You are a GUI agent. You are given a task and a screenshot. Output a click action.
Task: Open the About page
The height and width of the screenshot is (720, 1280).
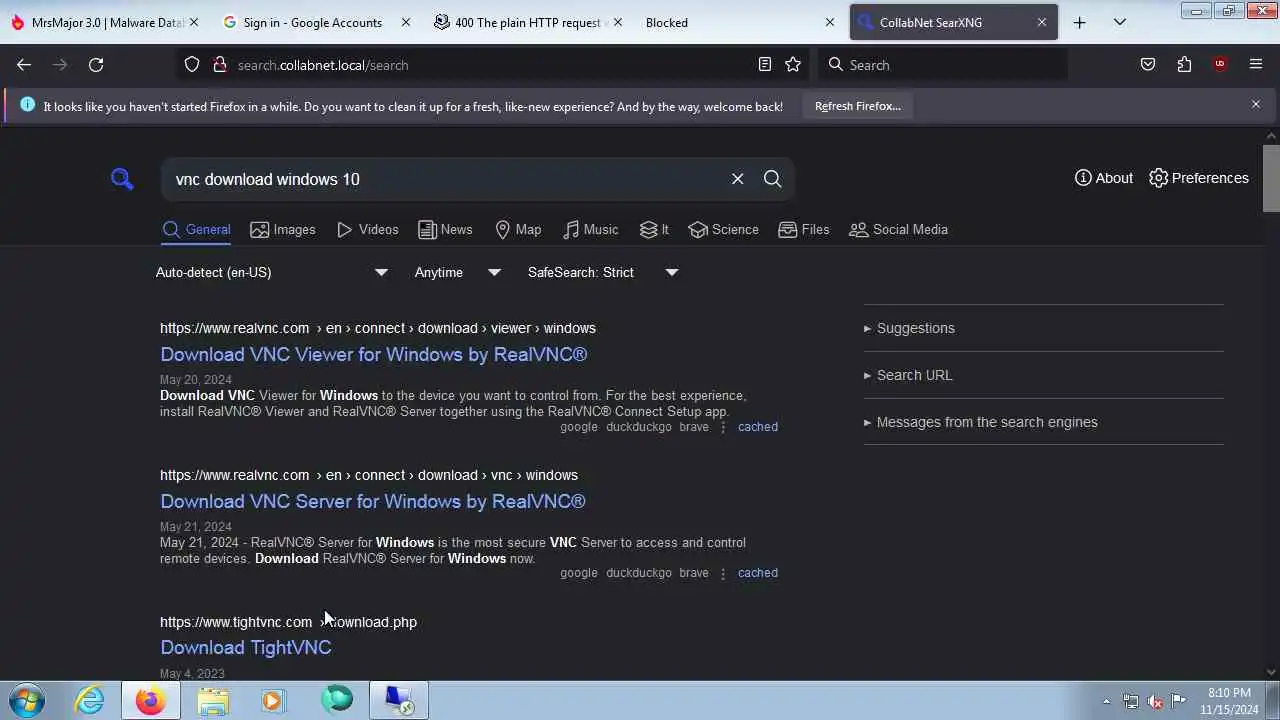1104,178
